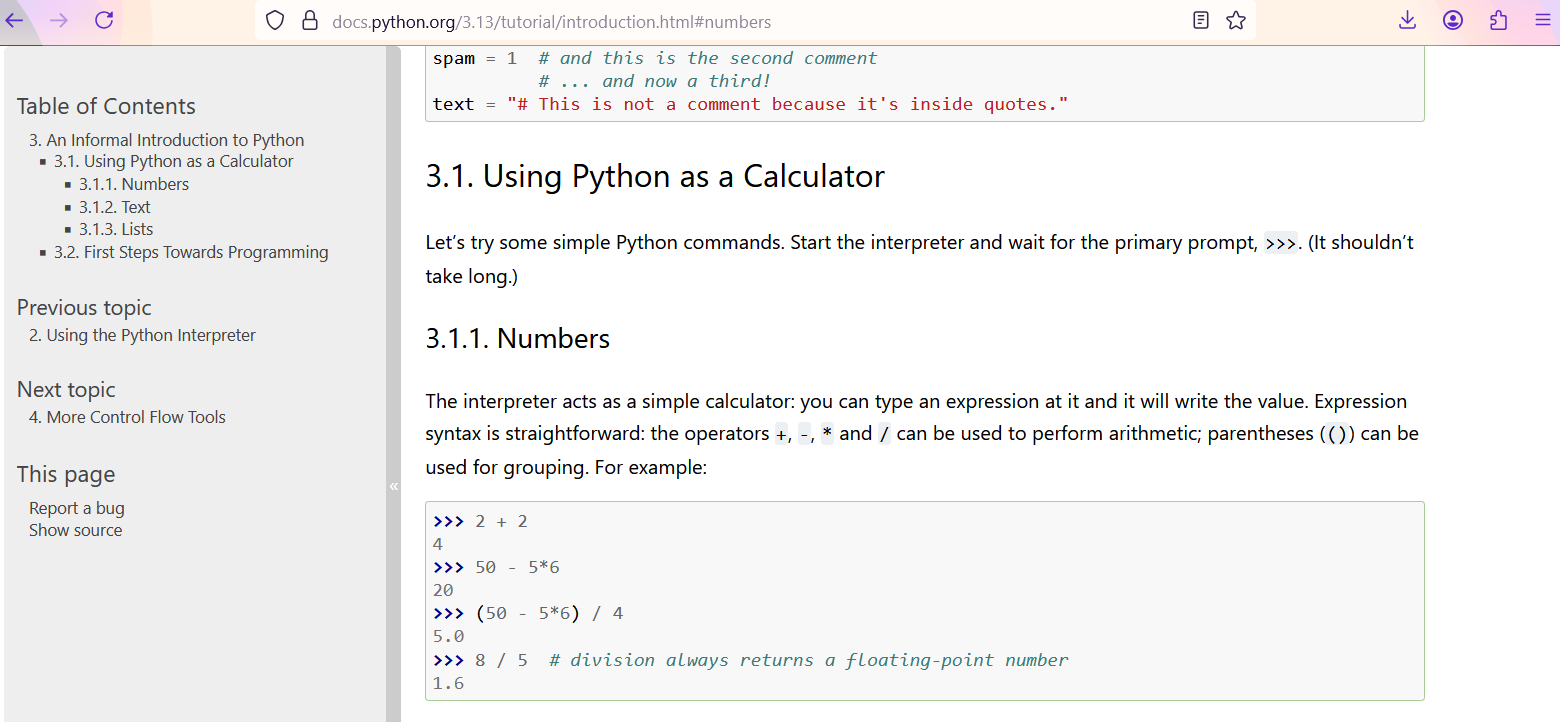1560x722 pixels.
Task: Go to '3.1. Using Python as a Calculator' link
Action: (x=174, y=161)
